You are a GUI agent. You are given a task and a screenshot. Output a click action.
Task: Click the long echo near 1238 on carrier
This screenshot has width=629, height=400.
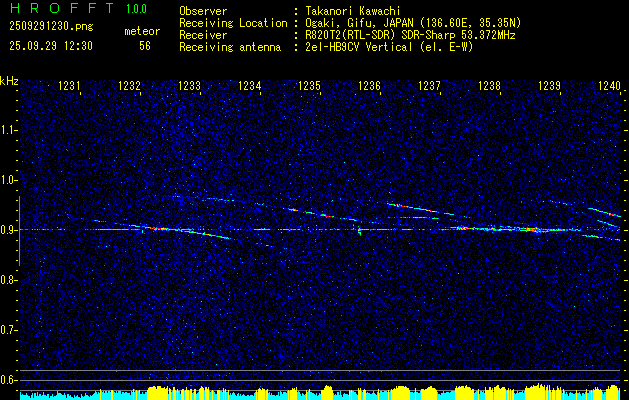[x=511, y=229]
